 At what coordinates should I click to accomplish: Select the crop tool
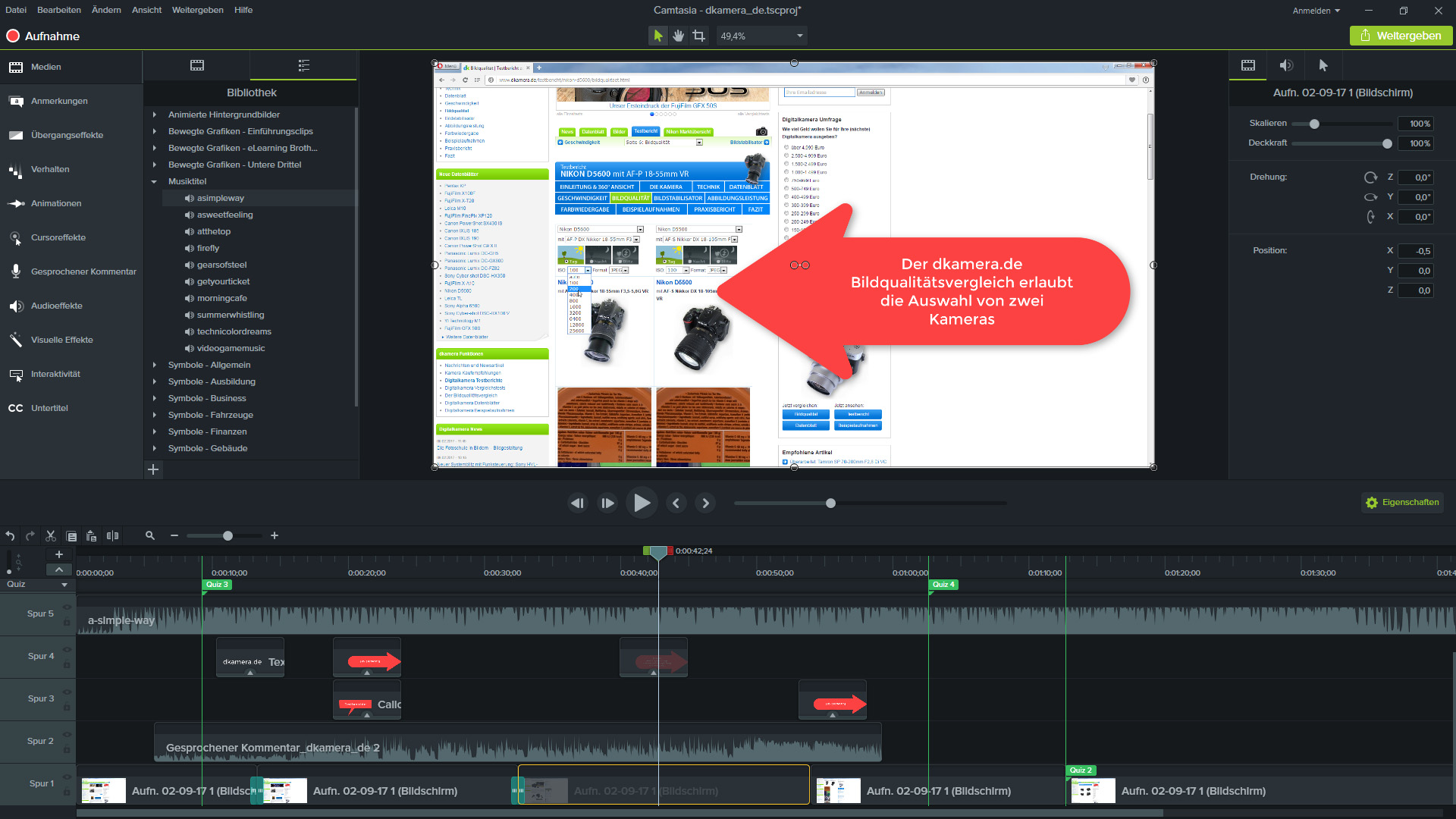point(698,36)
